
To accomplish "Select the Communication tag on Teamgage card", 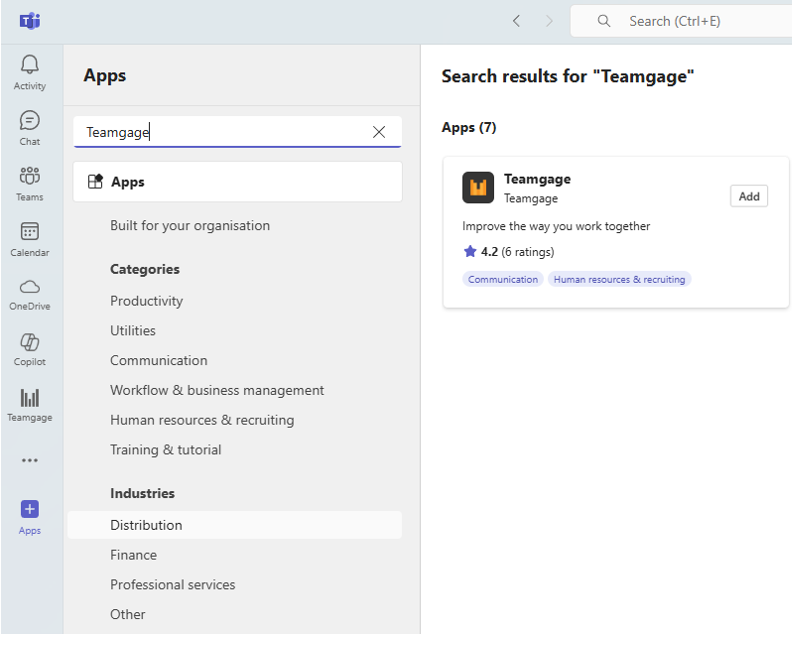I will coord(503,280).
